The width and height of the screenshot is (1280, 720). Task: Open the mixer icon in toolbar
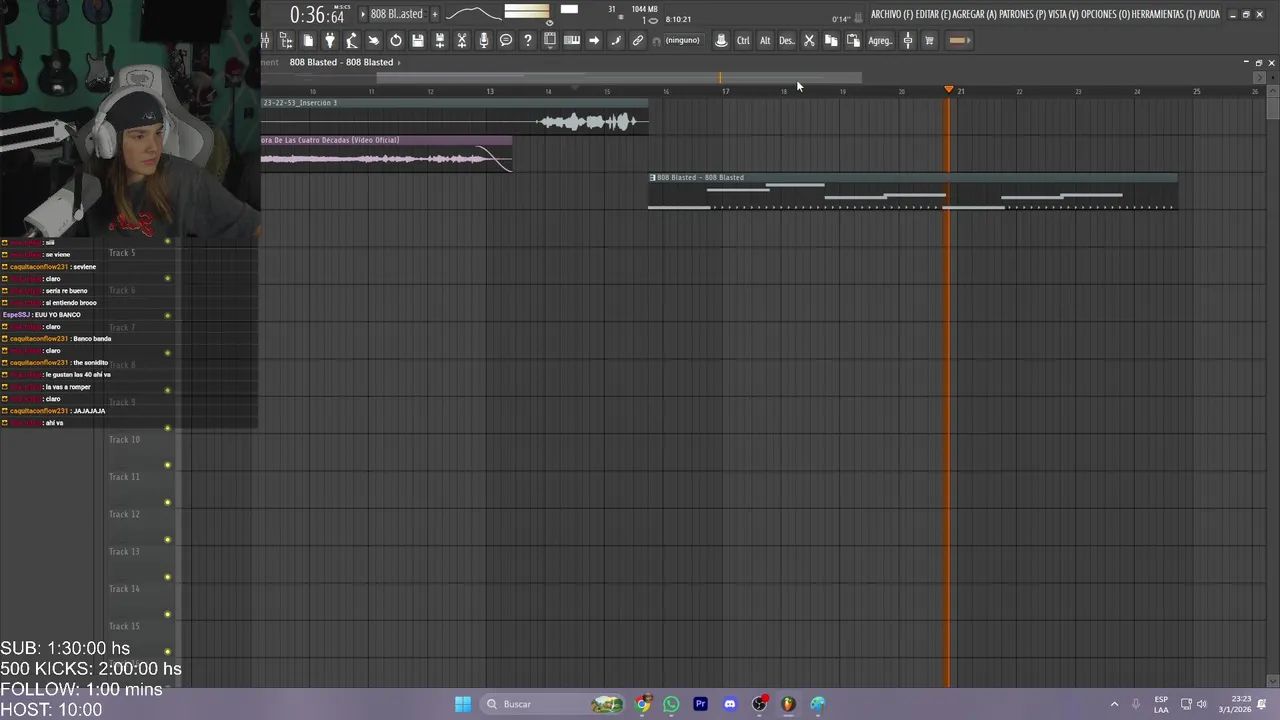click(x=265, y=40)
